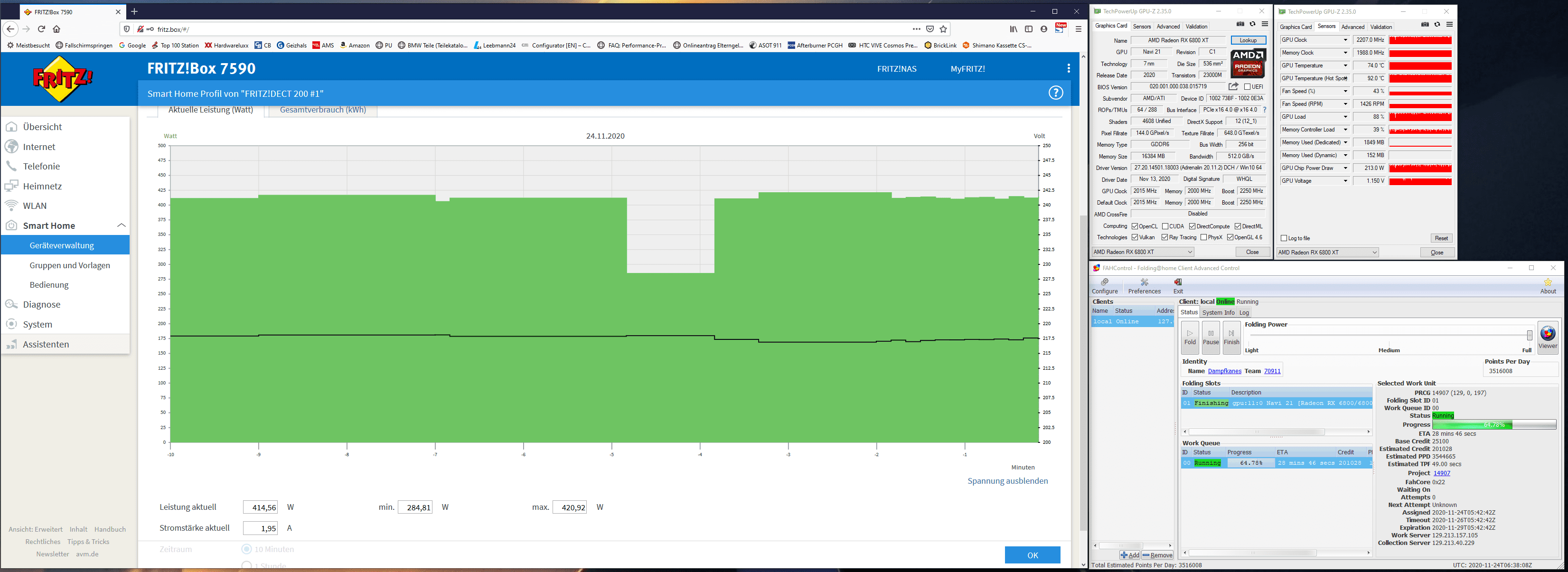The height and width of the screenshot is (572, 1568).
Task: Collapse the Smart Home sidebar section
Action: tap(121, 225)
